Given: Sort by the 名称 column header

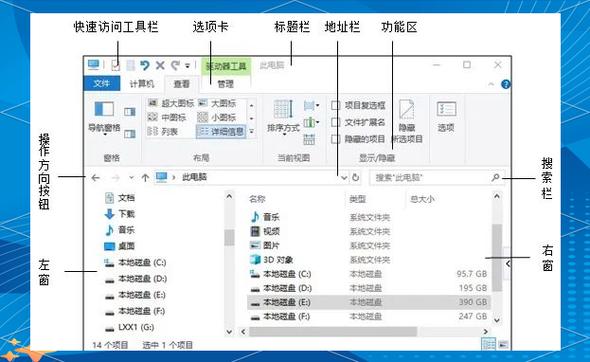Looking at the screenshot, I should (258, 199).
